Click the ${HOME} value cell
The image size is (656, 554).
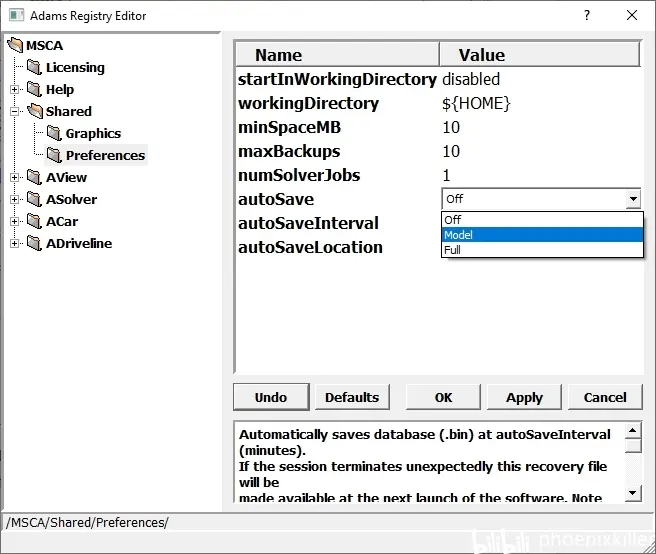click(476, 103)
